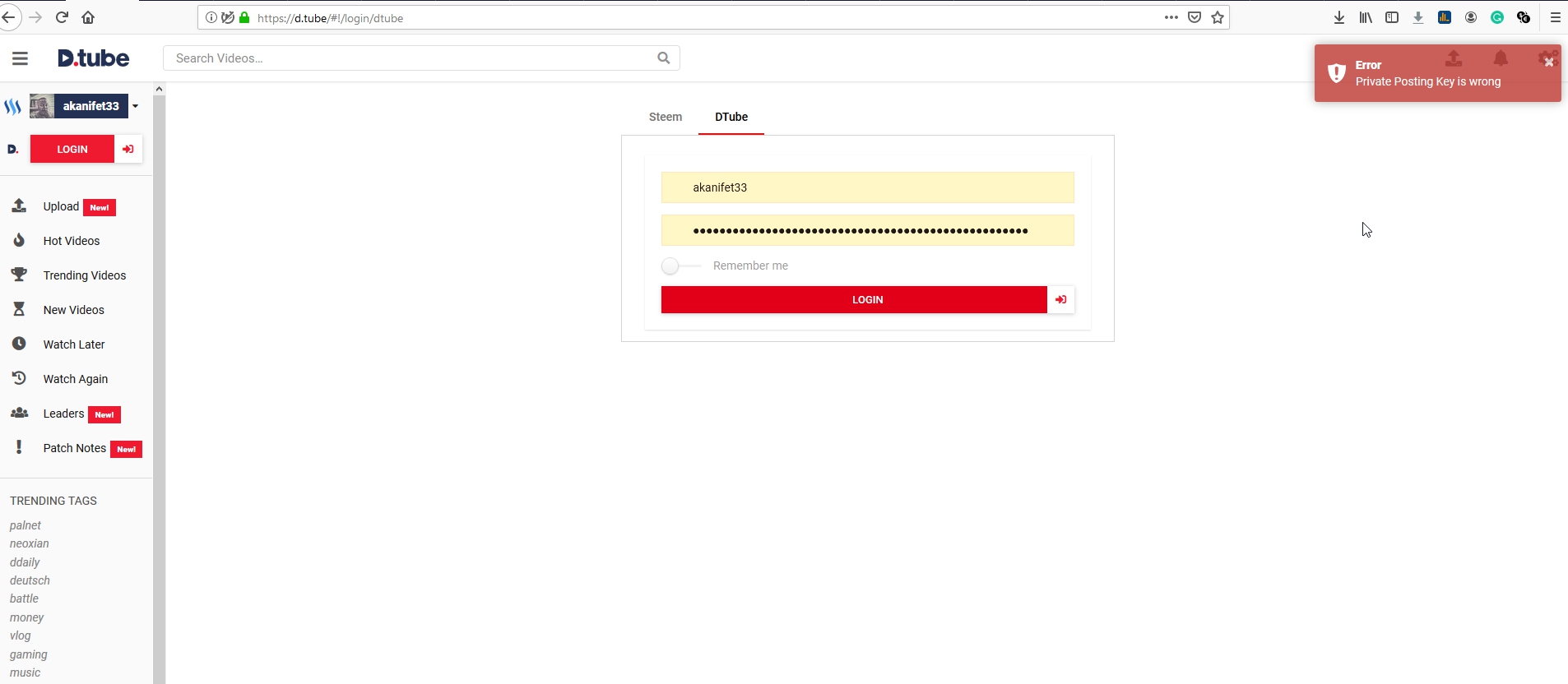Bookmark this page with the star
Screen dimensions: 1568x684
coord(1218,17)
